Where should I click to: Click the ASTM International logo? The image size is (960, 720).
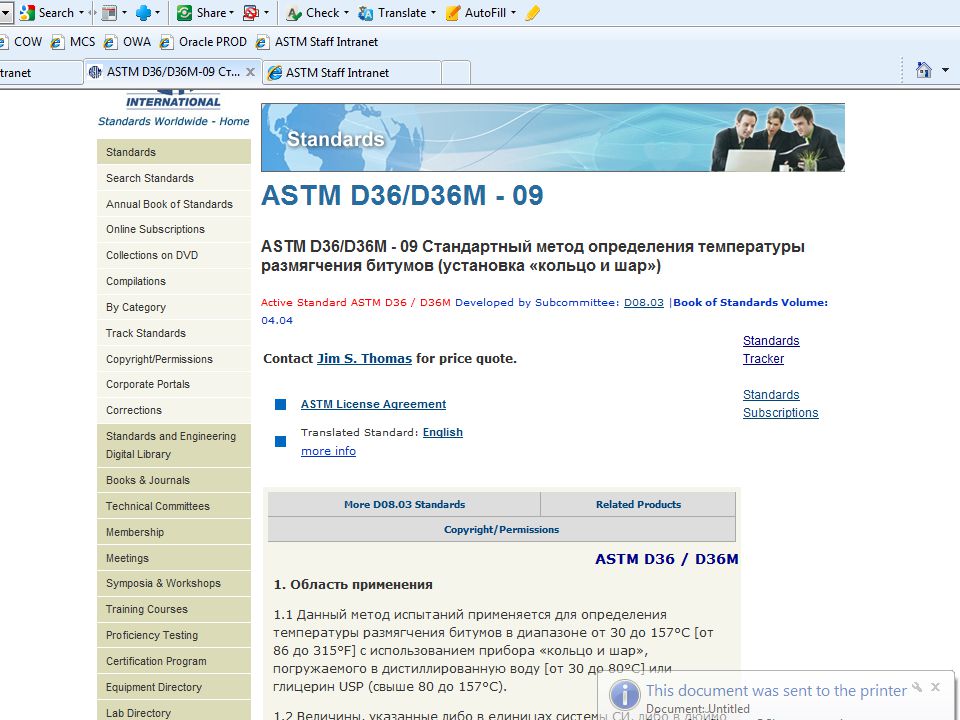pyautogui.click(x=173, y=100)
